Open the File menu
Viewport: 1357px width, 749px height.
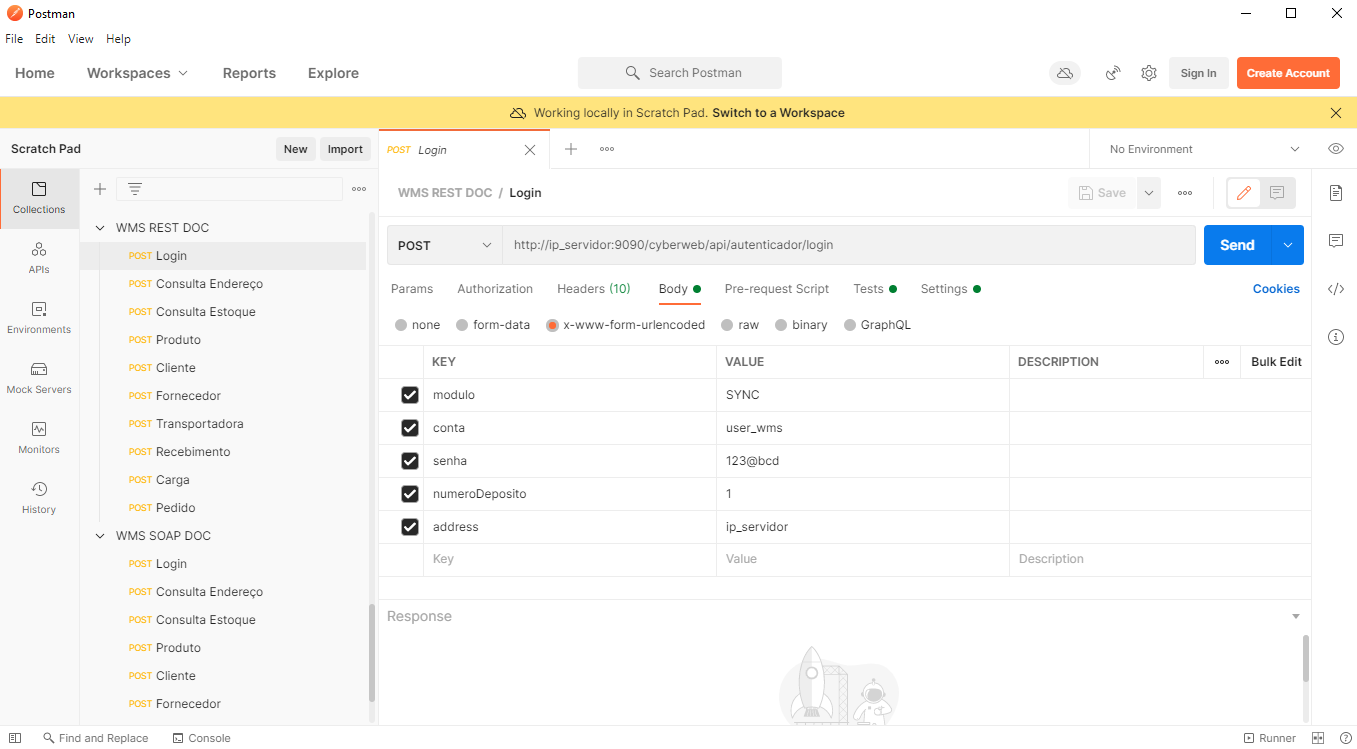pyautogui.click(x=14, y=39)
